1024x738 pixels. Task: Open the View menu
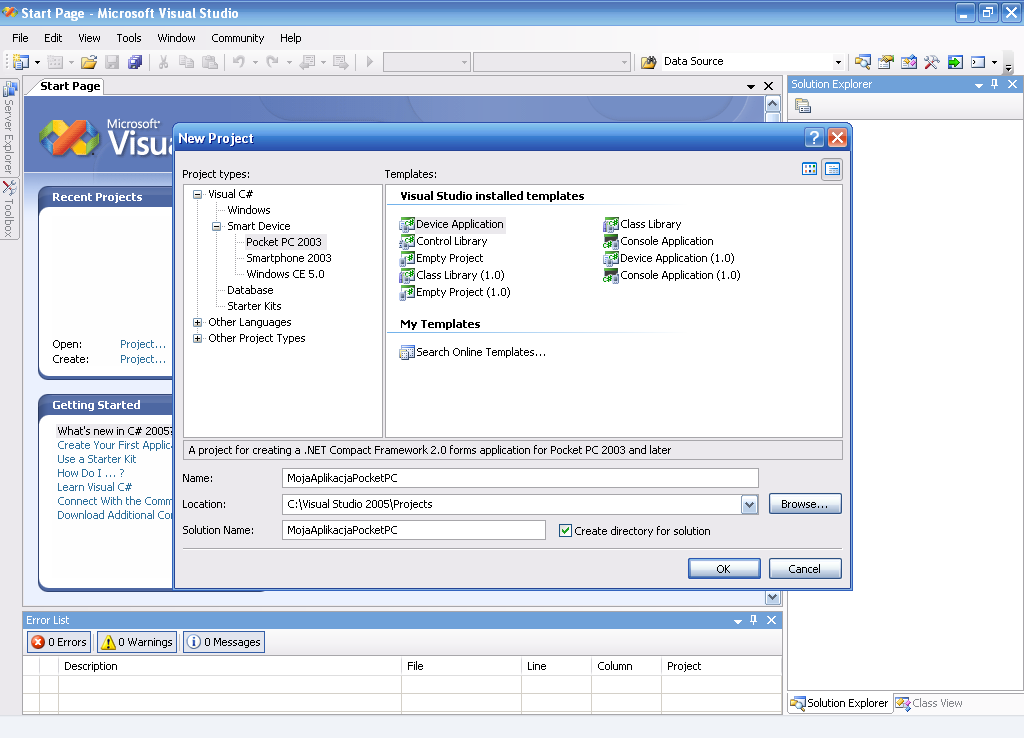(x=89, y=38)
